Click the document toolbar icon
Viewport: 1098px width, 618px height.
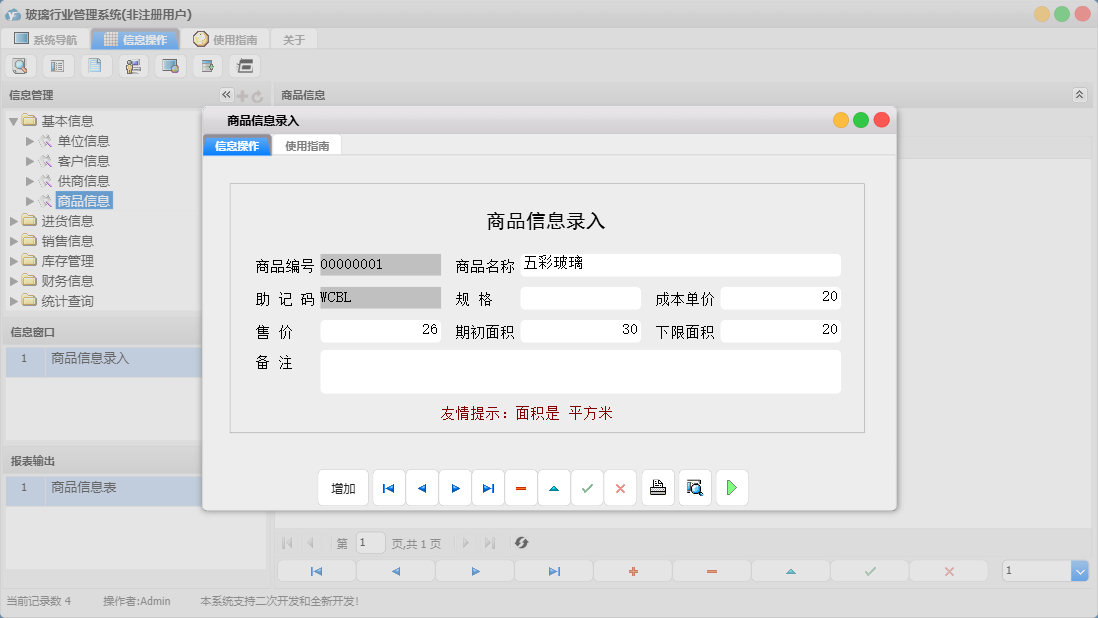coord(95,65)
